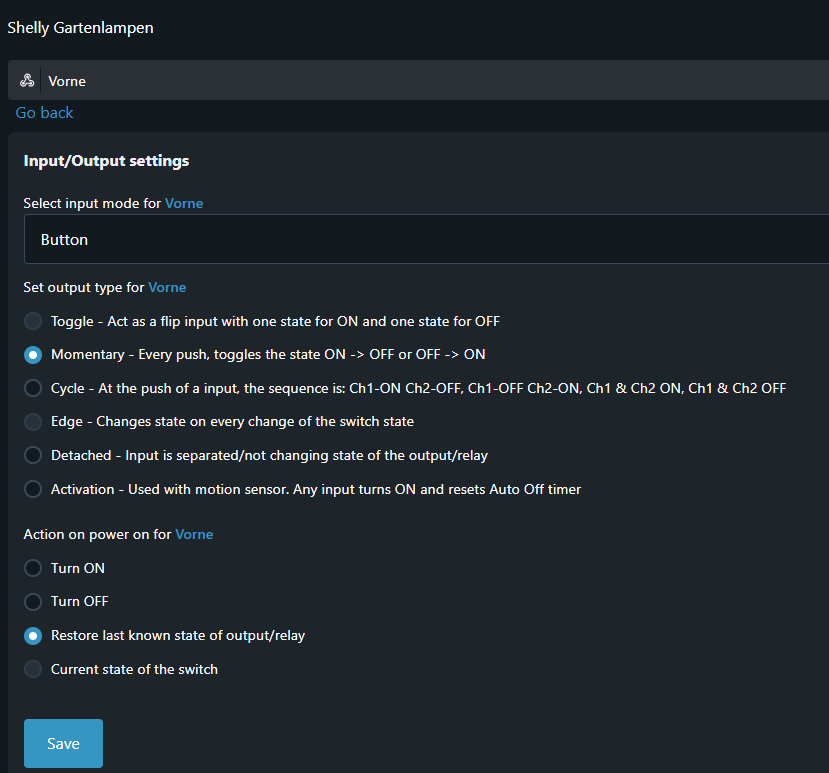The image size is (829, 773).
Task: Click the Input/Output settings heading
Action: pos(106,161)
